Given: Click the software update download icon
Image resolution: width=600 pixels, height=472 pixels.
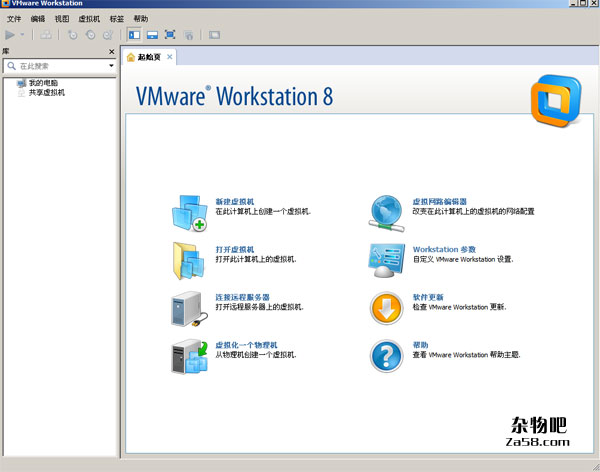Looking at the screenshot, I should [386, 309].
